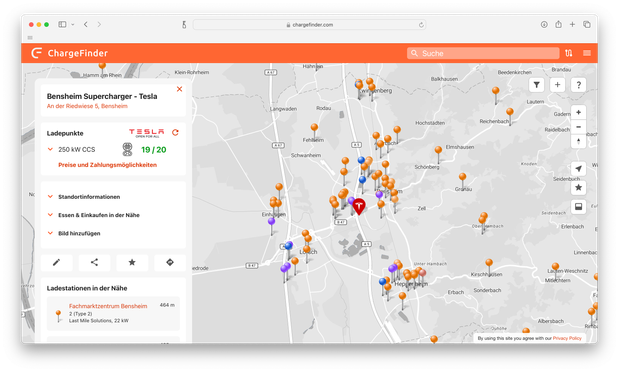Click the chargefinder.com address bar

click(309, 24)
